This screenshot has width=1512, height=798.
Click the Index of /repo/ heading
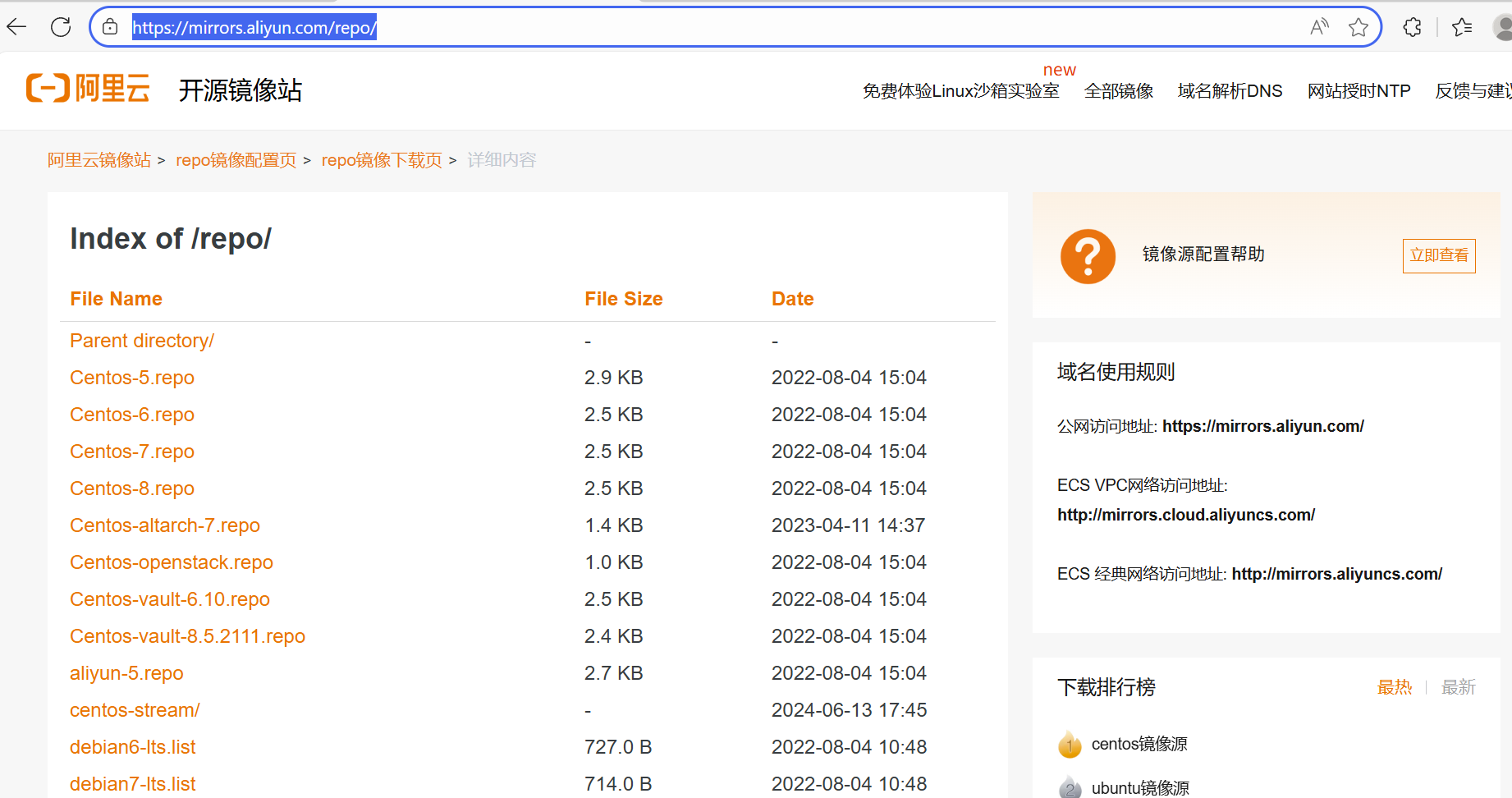171,239
